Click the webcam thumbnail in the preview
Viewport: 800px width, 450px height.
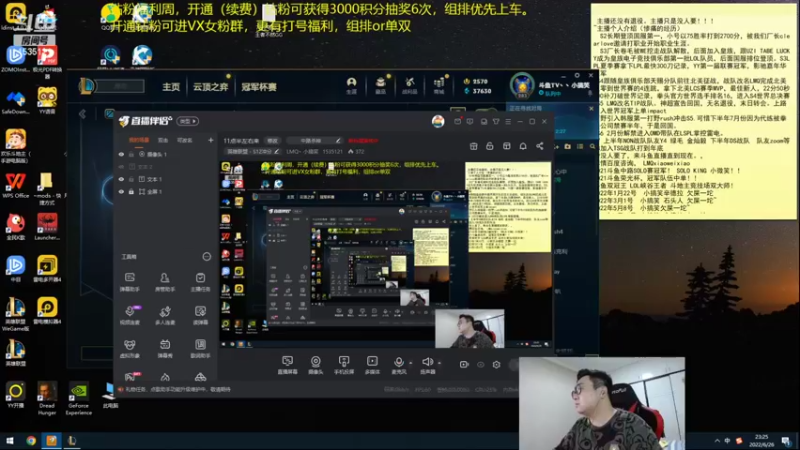[x=469, y=329]
